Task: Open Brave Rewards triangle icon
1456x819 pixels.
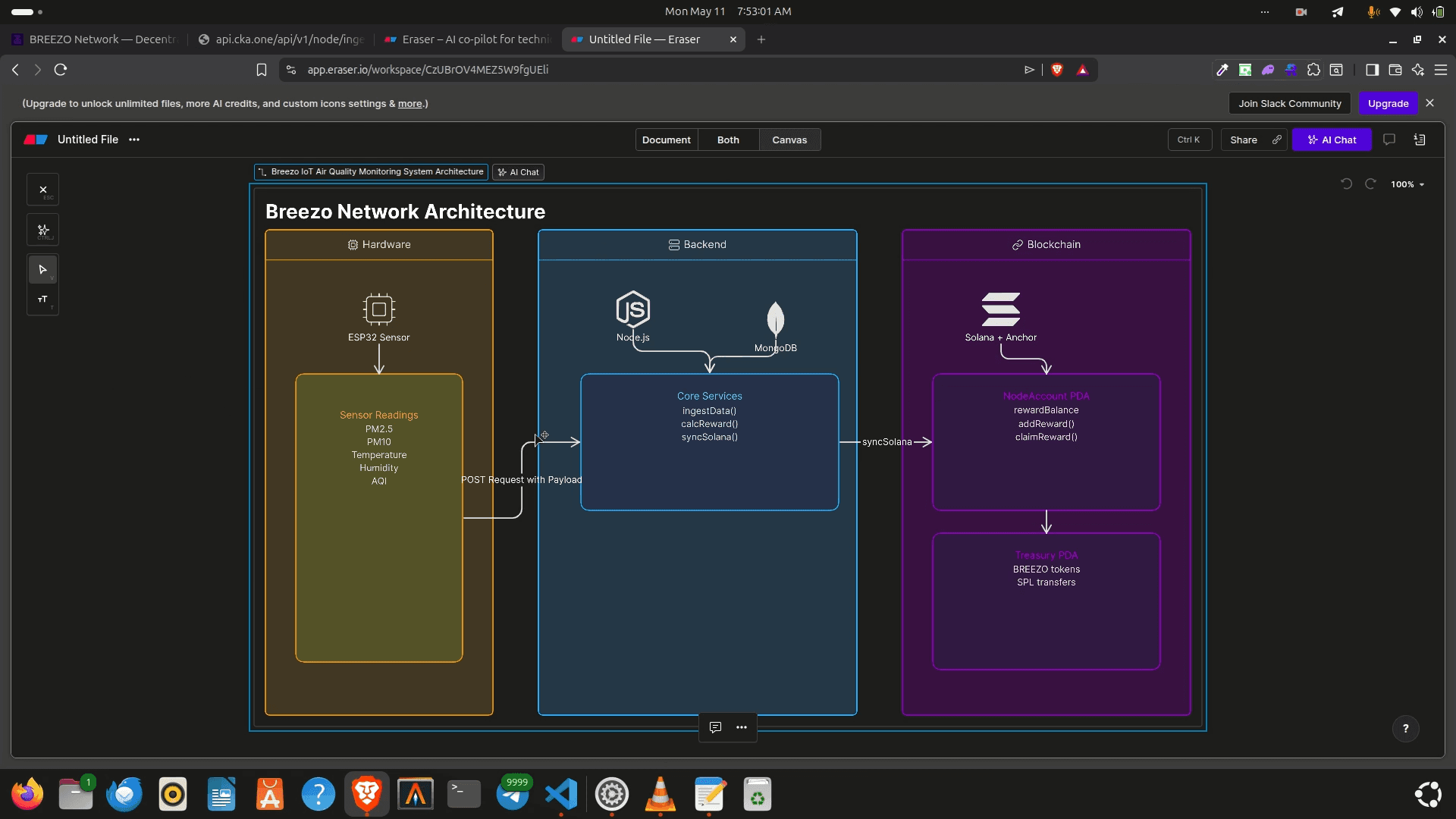Action: click(1083, 70)
